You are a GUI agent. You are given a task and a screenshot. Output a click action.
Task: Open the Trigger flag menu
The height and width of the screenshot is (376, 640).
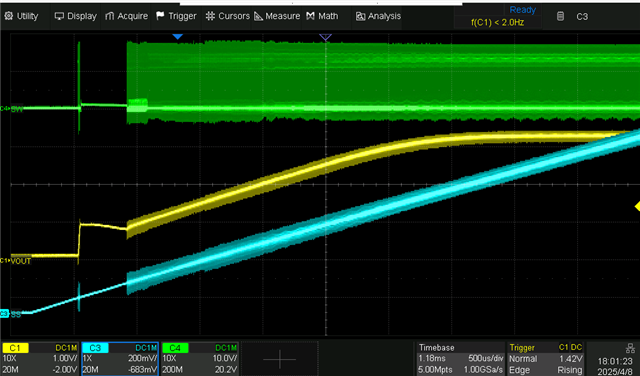click(x=176, y=16)
